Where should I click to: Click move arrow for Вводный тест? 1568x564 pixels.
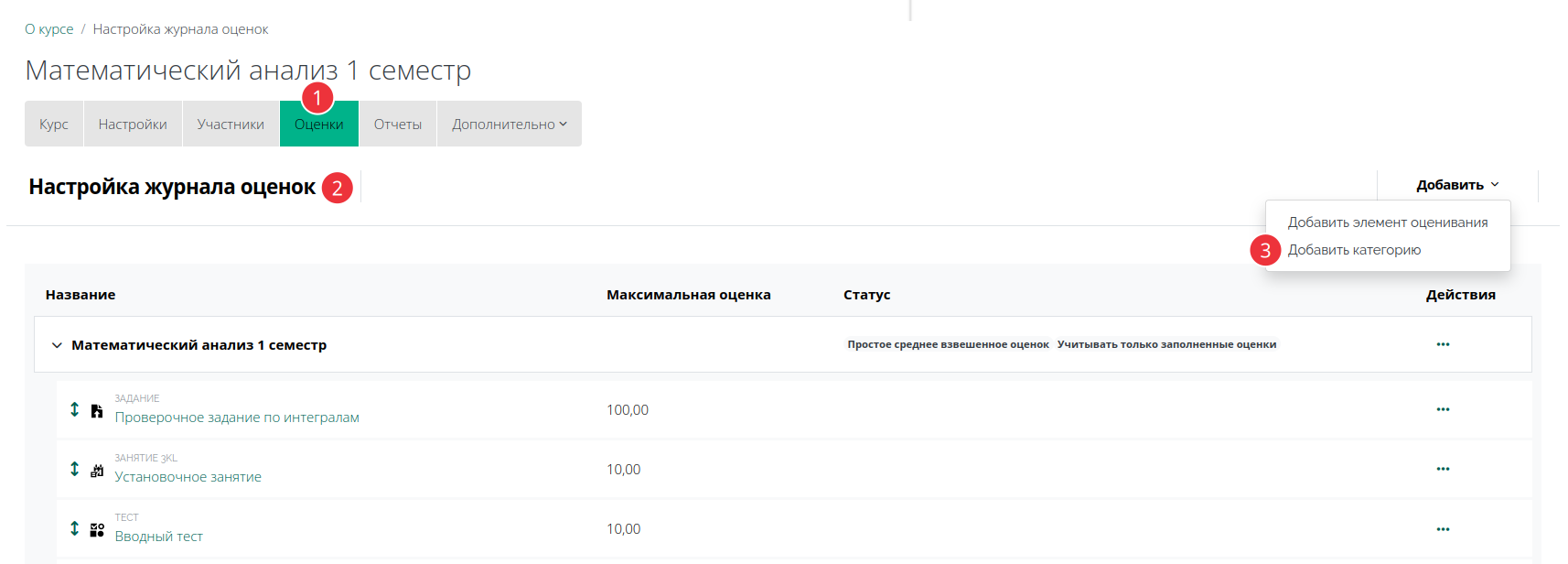(75, 528)
